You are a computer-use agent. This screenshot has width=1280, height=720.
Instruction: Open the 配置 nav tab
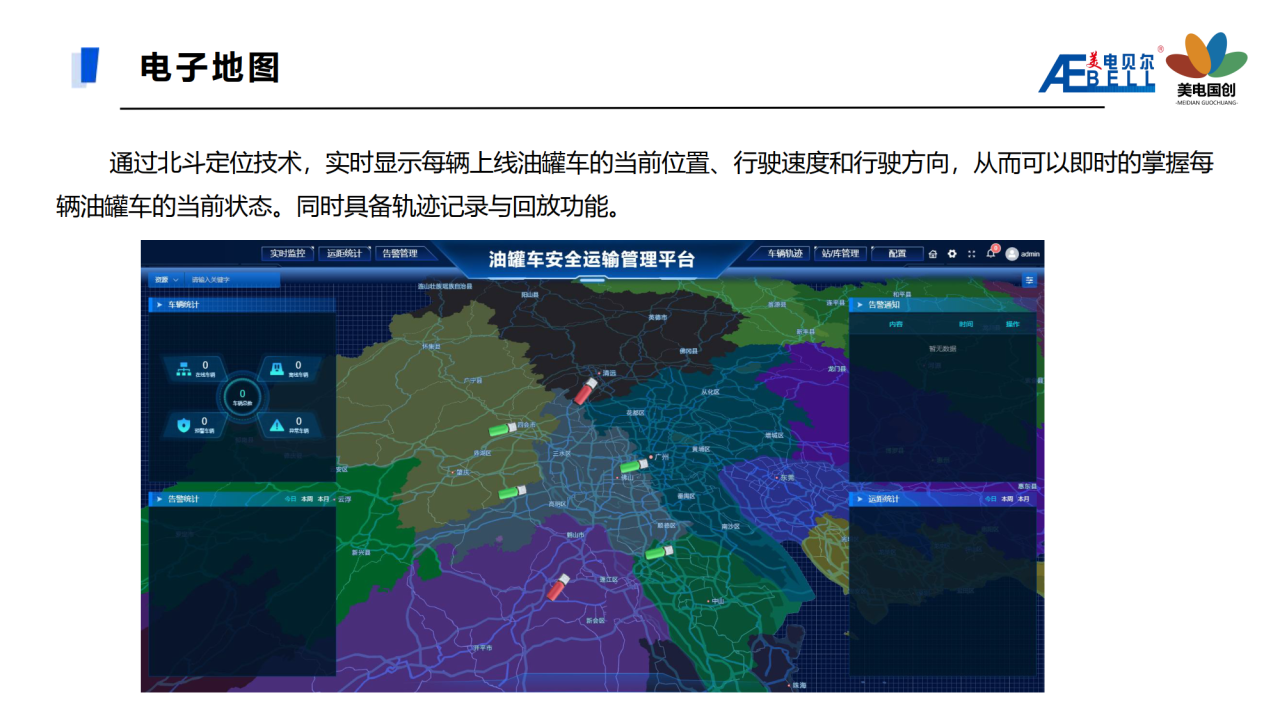coord(897,254)
